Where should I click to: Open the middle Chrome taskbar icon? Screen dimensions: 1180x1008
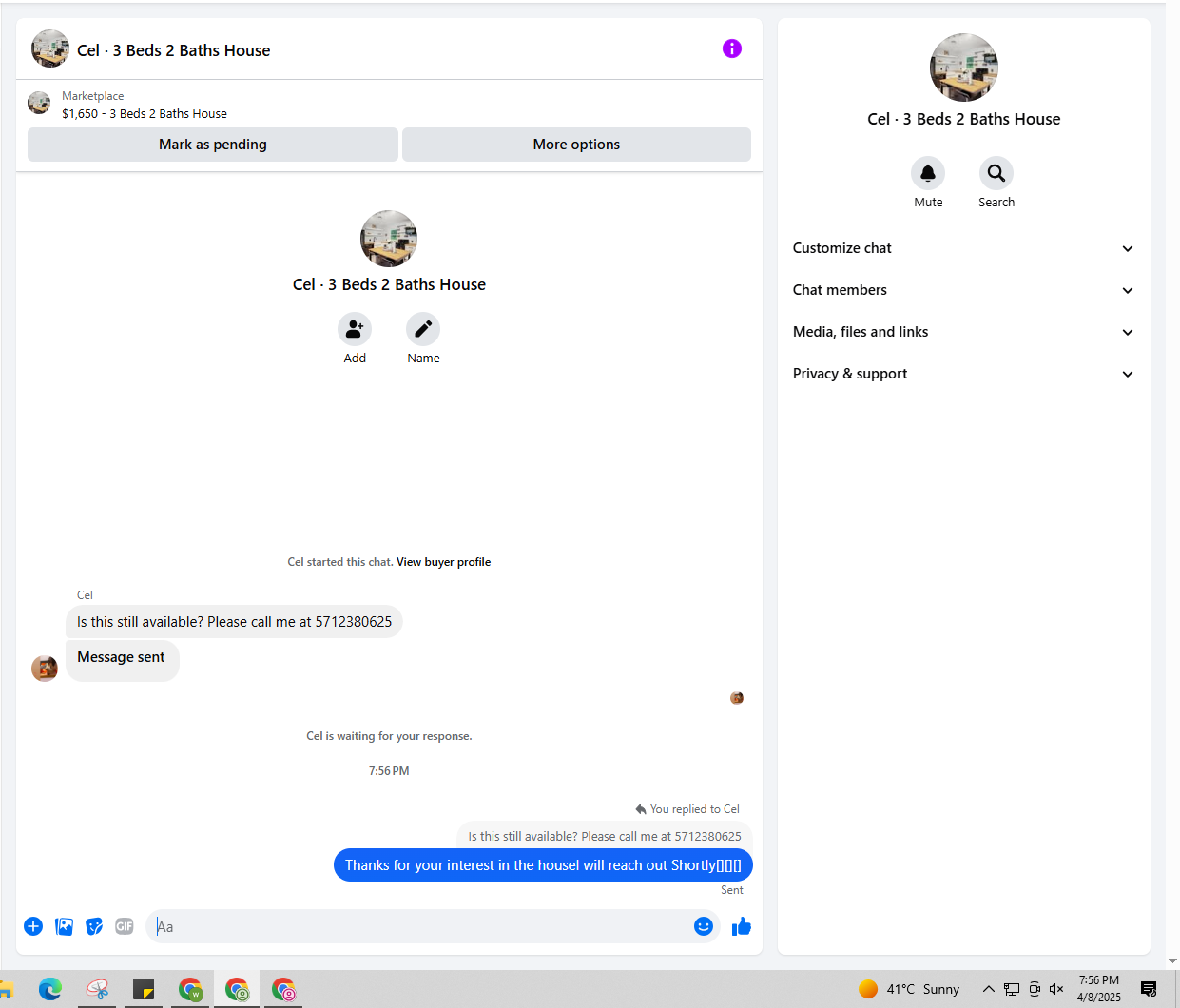(237, 989)
